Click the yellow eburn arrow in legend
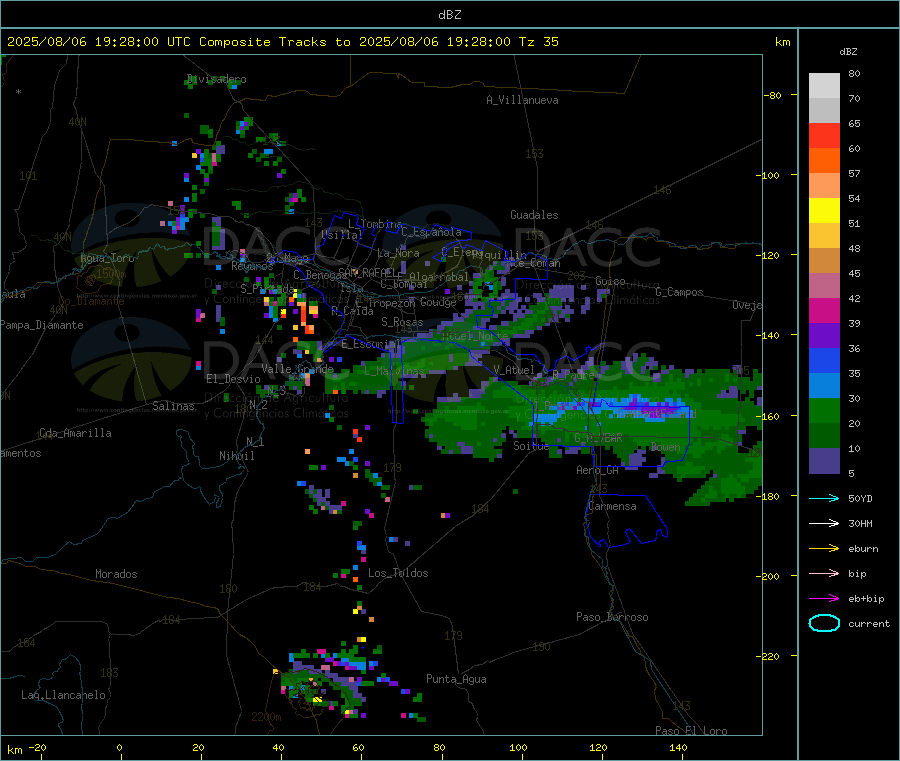Viewport: 900px width, 761px height. (824, 549)
